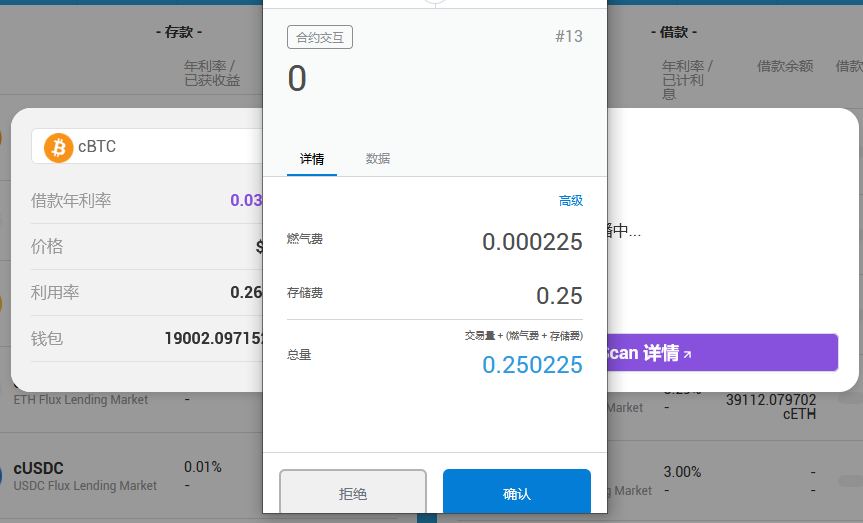Click the 合约交互 contract interaction badge
Screen dimensions: 863x523
[320, 37]
